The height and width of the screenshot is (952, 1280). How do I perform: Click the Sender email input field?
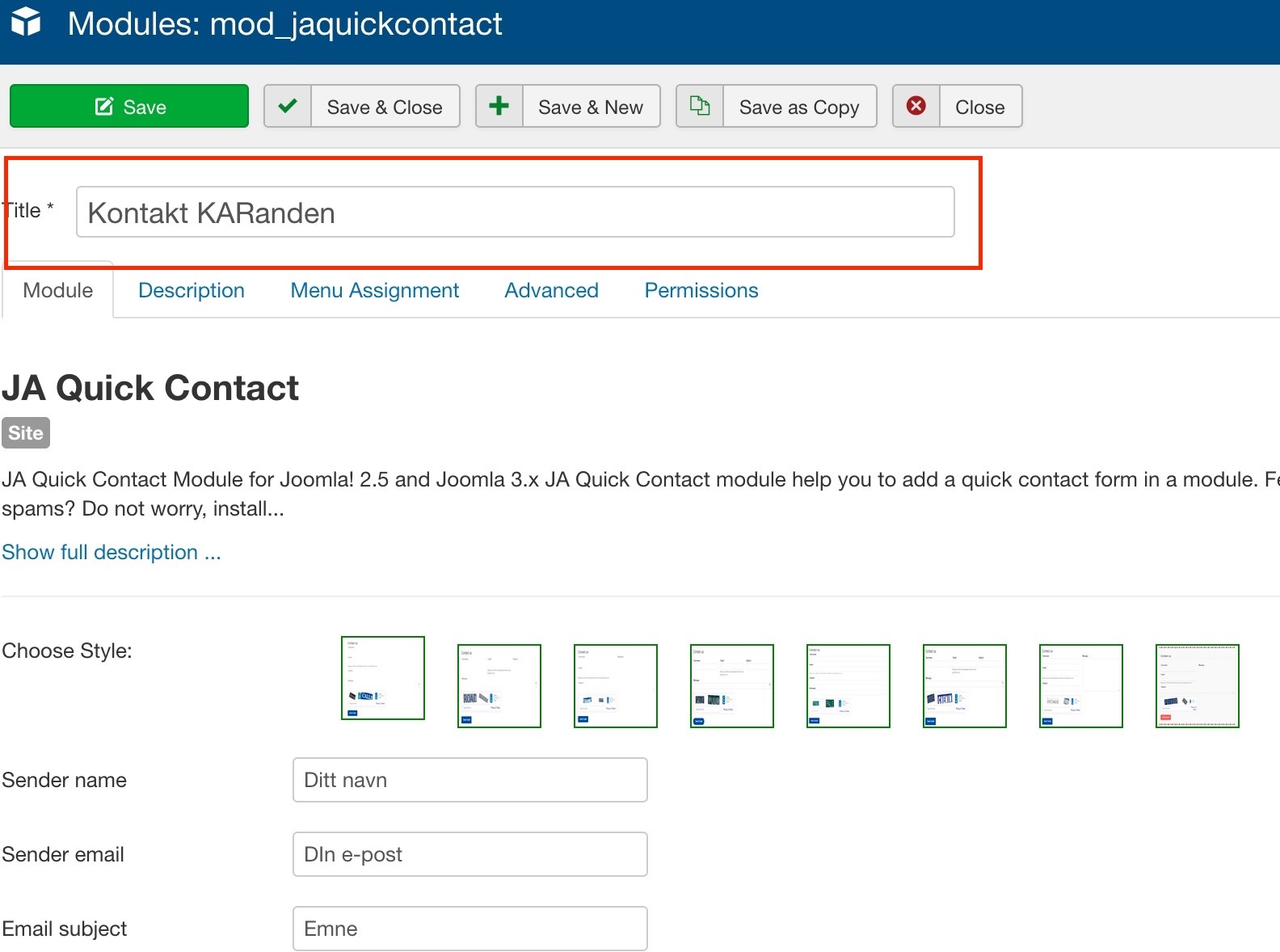[x=470, y=854]
